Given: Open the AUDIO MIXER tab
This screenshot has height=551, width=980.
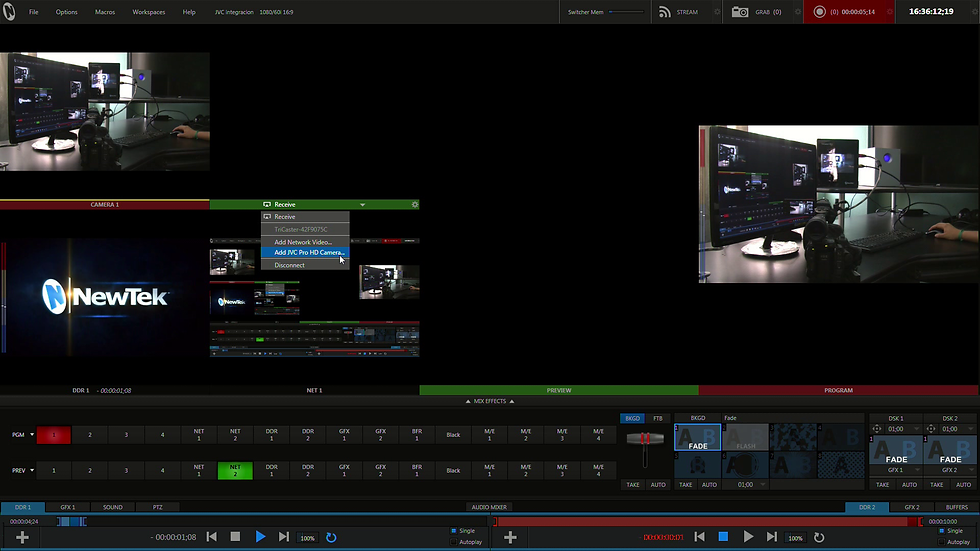Looking at the screenshot, I should (489, 507).
